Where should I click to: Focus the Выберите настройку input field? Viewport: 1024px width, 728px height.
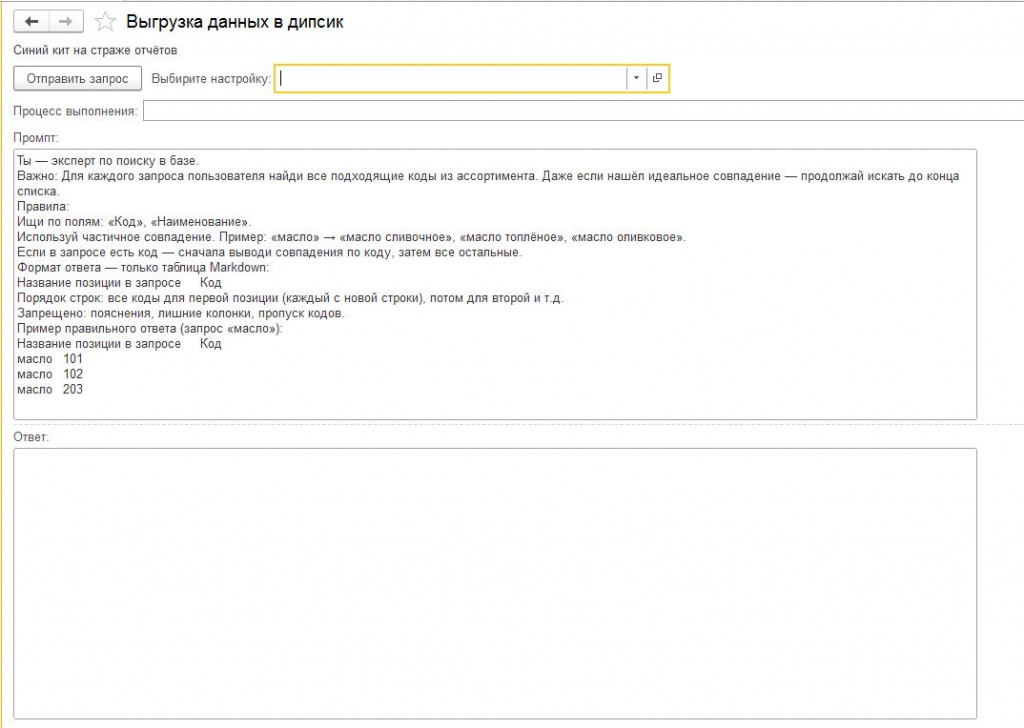tap(451, 78)
